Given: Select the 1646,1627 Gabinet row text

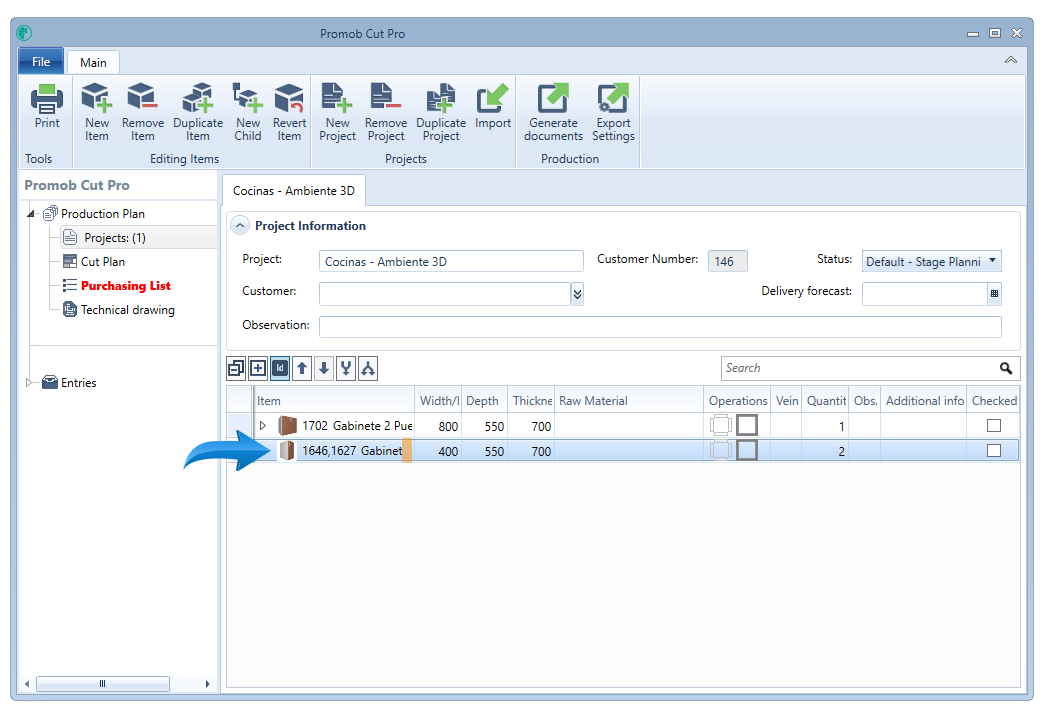Looking at the screenshot, I should pos(352,450).
